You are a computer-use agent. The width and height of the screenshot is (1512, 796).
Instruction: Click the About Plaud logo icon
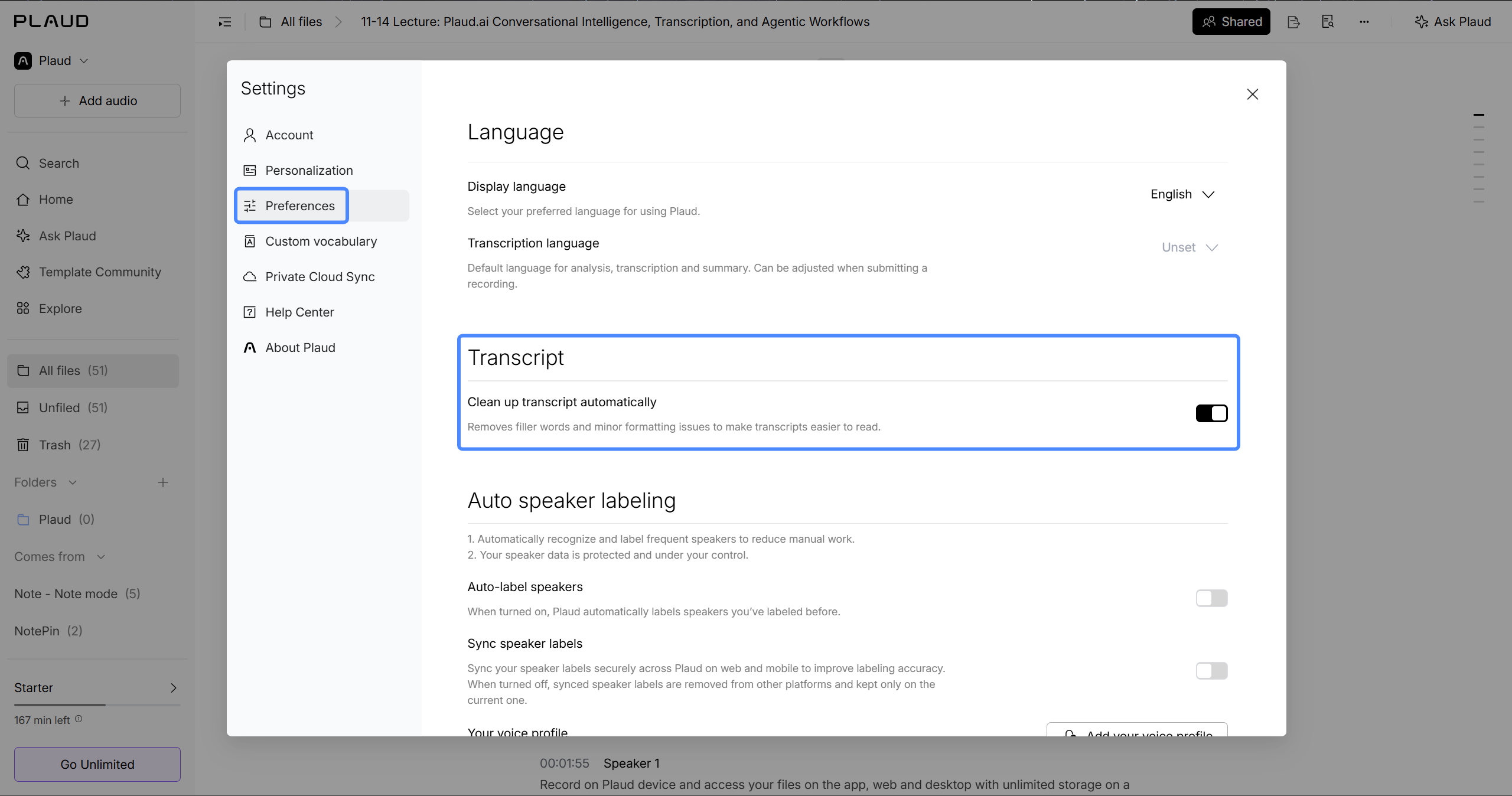250,348
